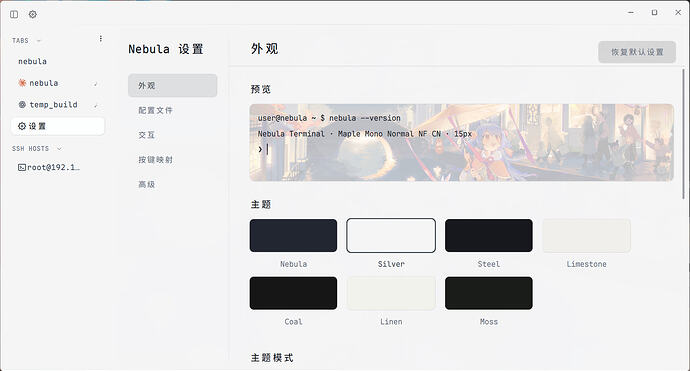
Task: Select the nebula tab with orange icon
Action: click(x=58, y=83)
